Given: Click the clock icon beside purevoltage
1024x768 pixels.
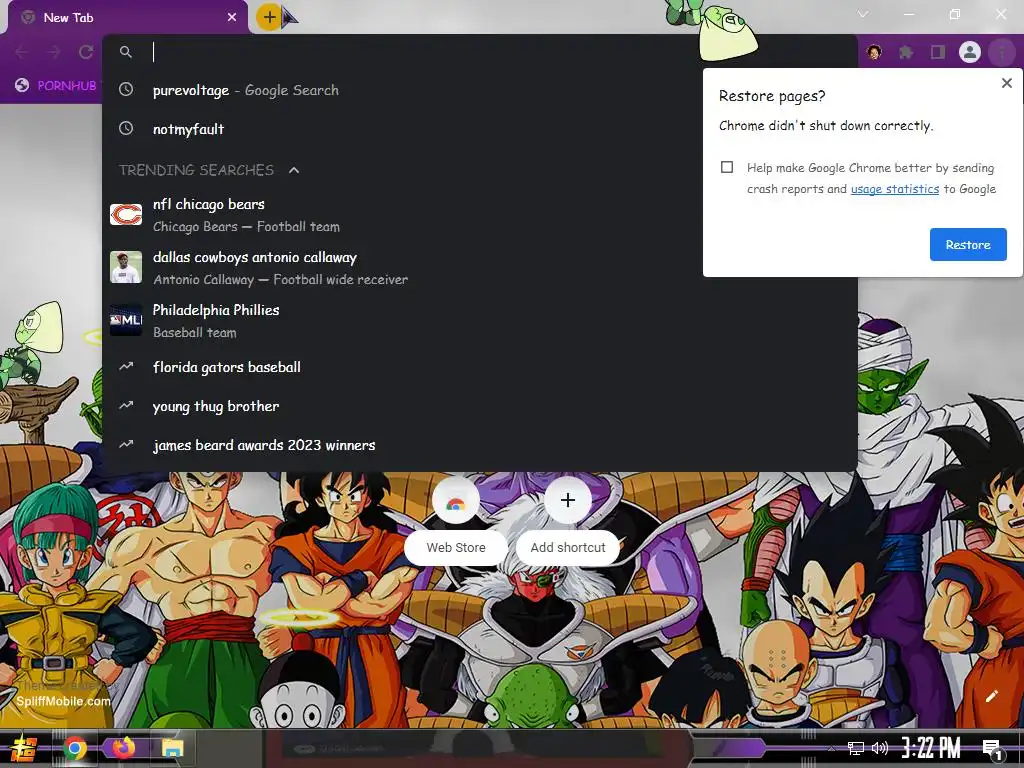Looking at the screenshot, I should tap(126, 89).
